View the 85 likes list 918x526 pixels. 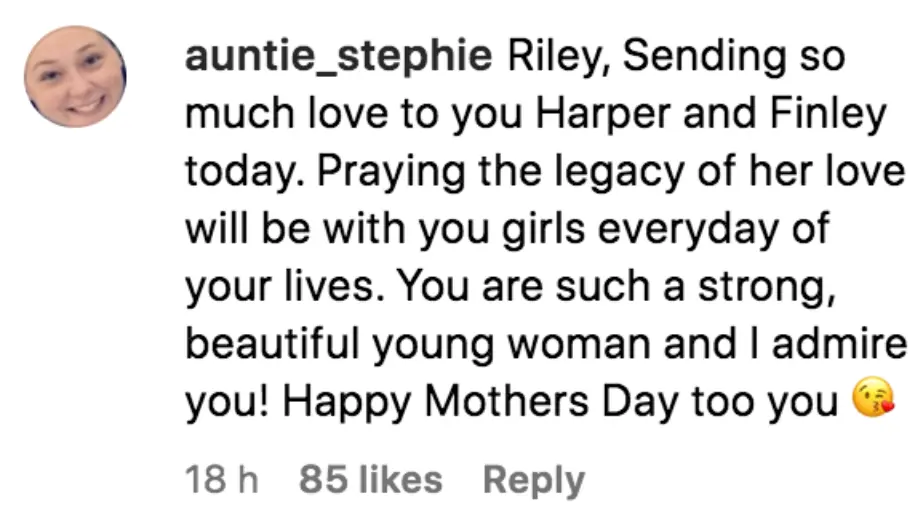[x=370, y=480]
